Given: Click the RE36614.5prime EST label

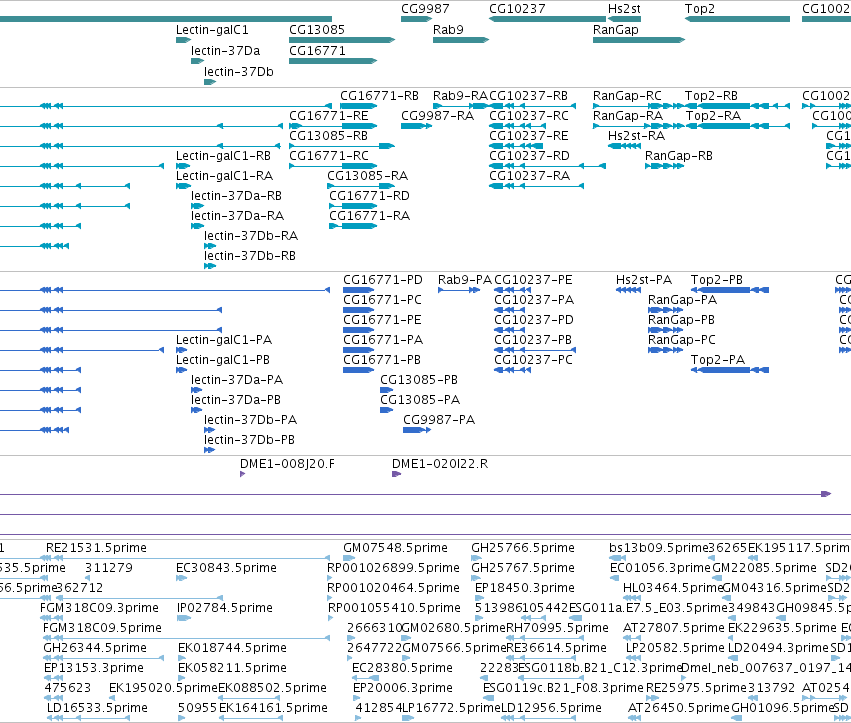Looking at the screenshot, I should point(556,648).
